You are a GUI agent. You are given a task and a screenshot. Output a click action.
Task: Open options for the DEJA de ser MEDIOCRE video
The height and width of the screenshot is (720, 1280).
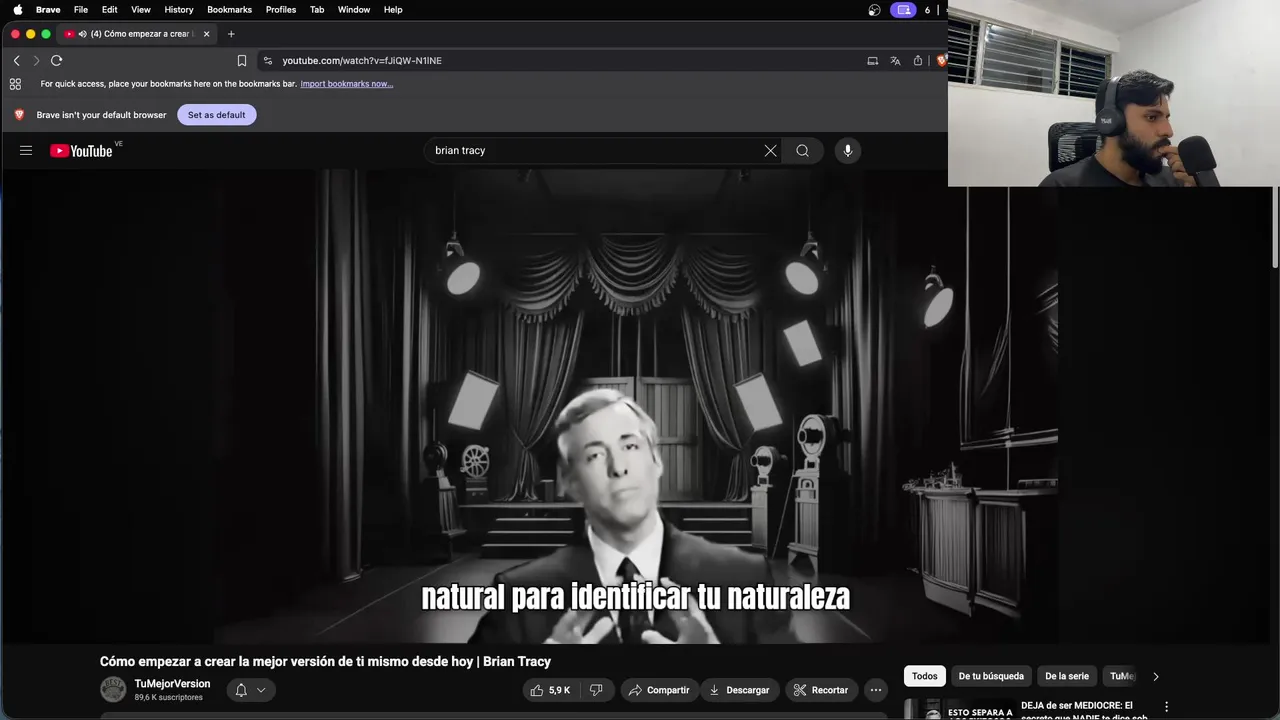pos(1166,707)
